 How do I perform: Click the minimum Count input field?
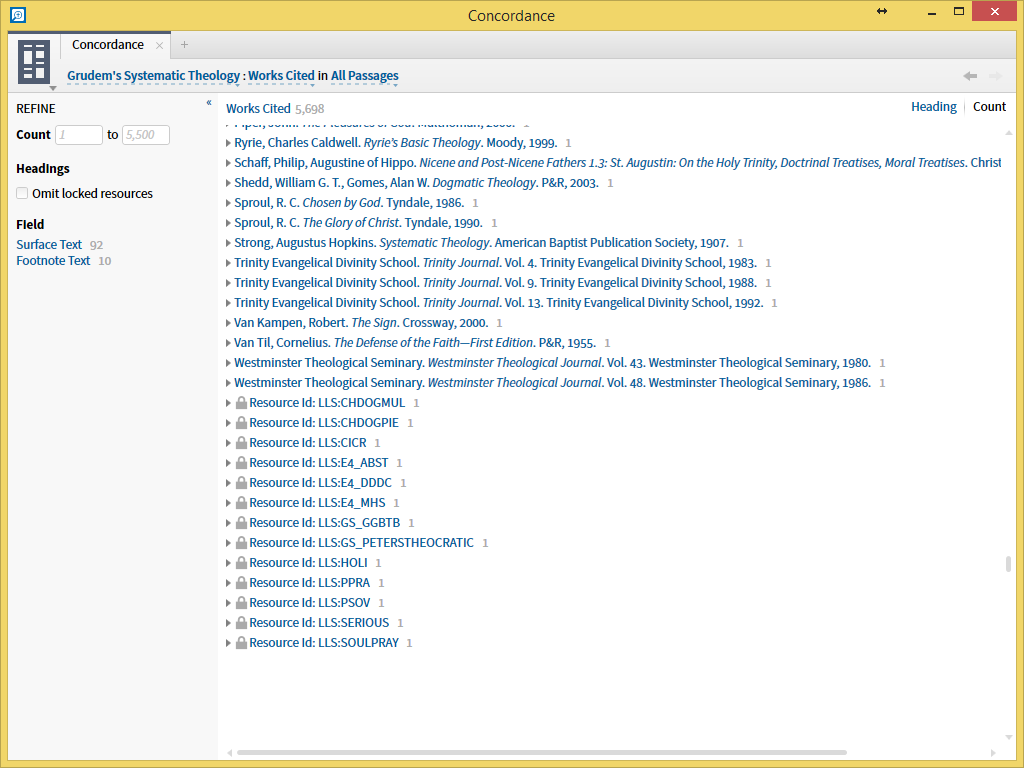(79, 135)
